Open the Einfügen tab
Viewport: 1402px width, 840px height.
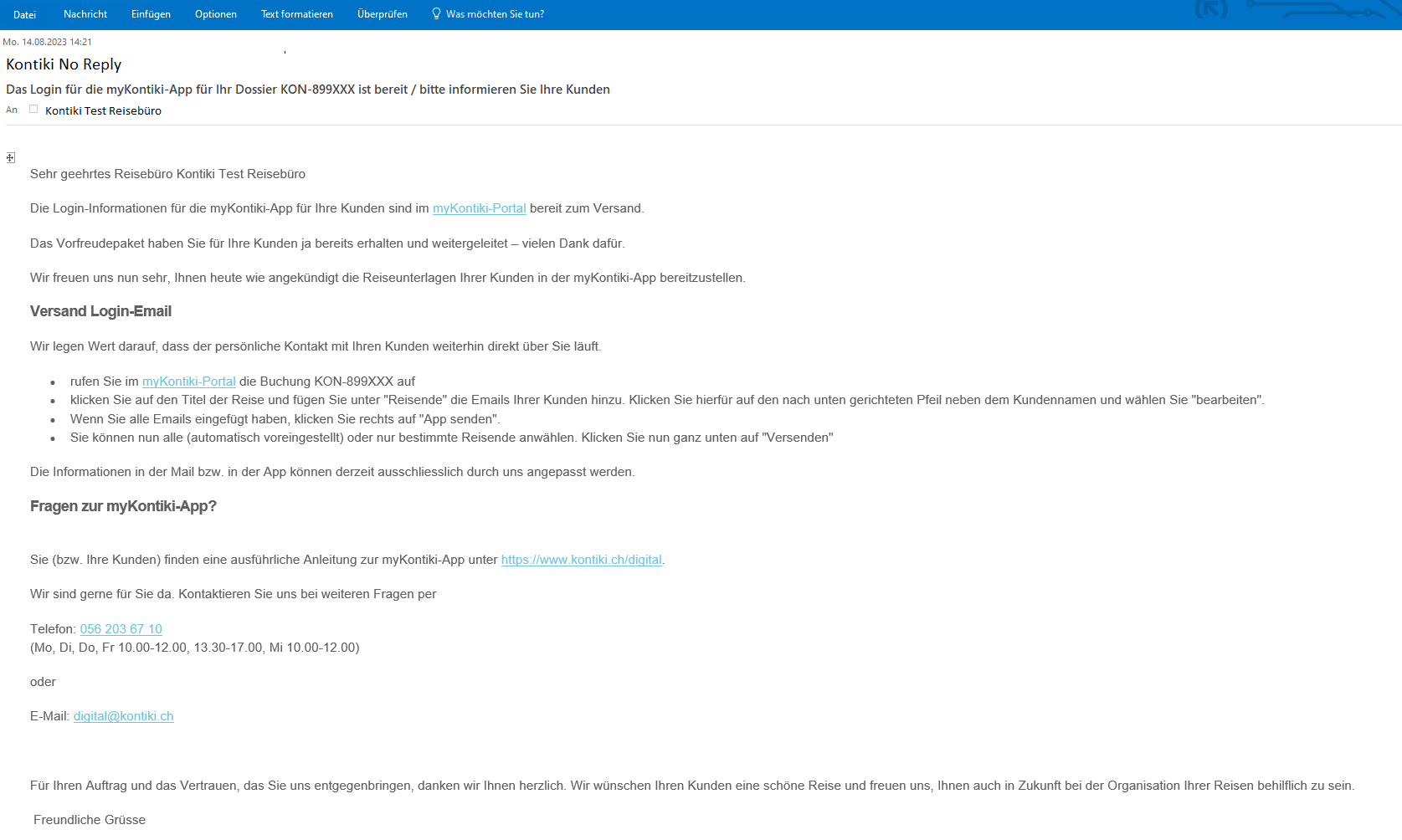tap(151, 14)
